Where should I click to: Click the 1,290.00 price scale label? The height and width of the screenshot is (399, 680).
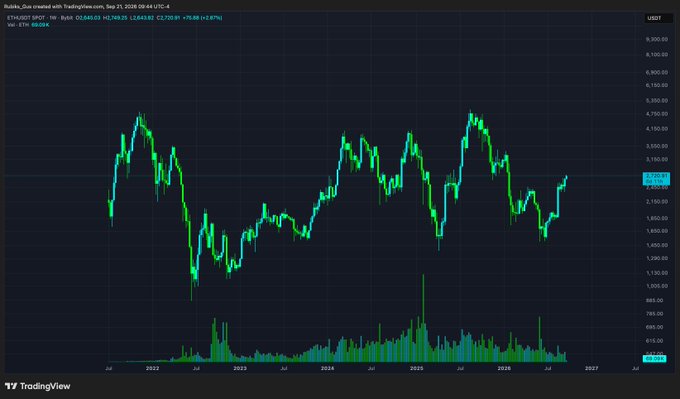coord(657,258)
